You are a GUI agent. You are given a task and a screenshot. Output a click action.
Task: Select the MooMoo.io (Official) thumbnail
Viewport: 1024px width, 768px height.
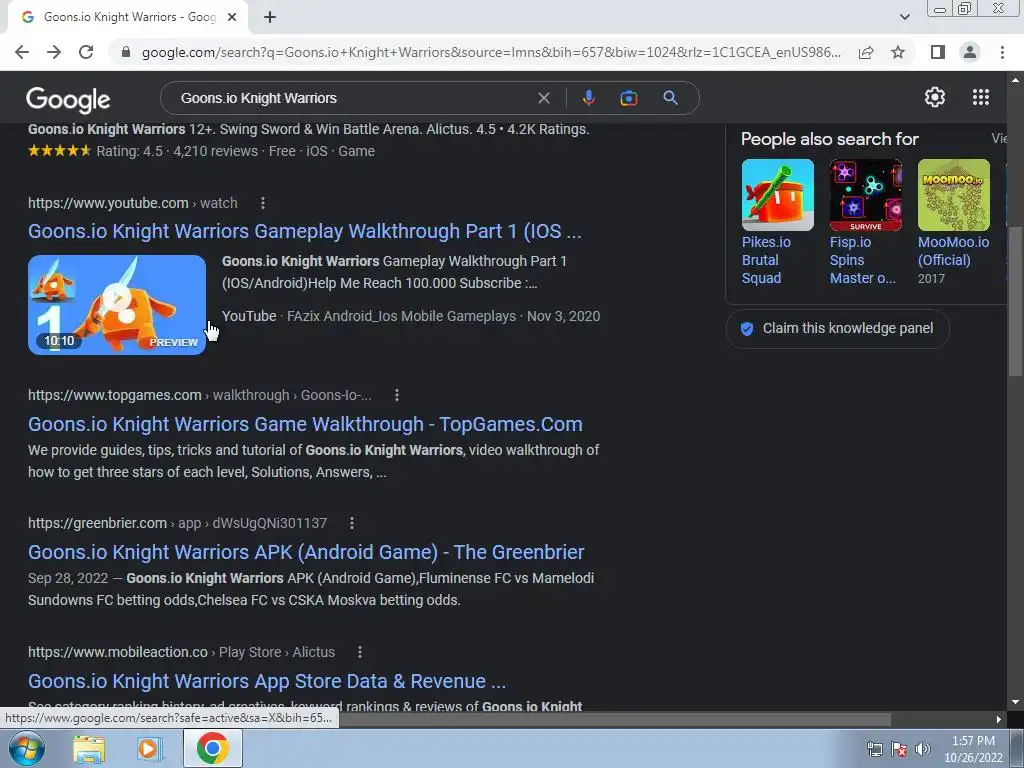(x=953, y=195)
